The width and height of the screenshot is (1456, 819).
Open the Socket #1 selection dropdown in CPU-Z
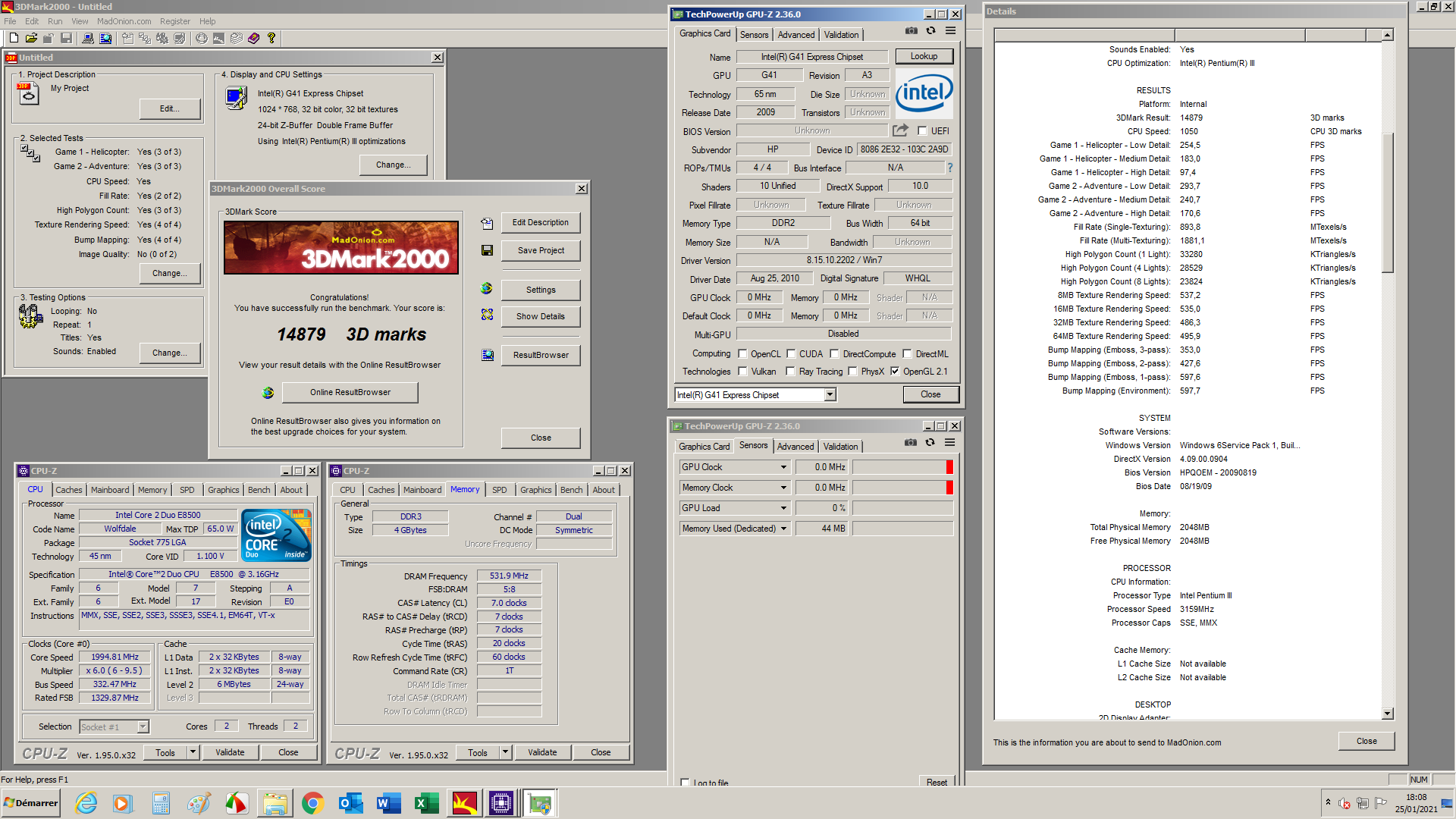143,727
